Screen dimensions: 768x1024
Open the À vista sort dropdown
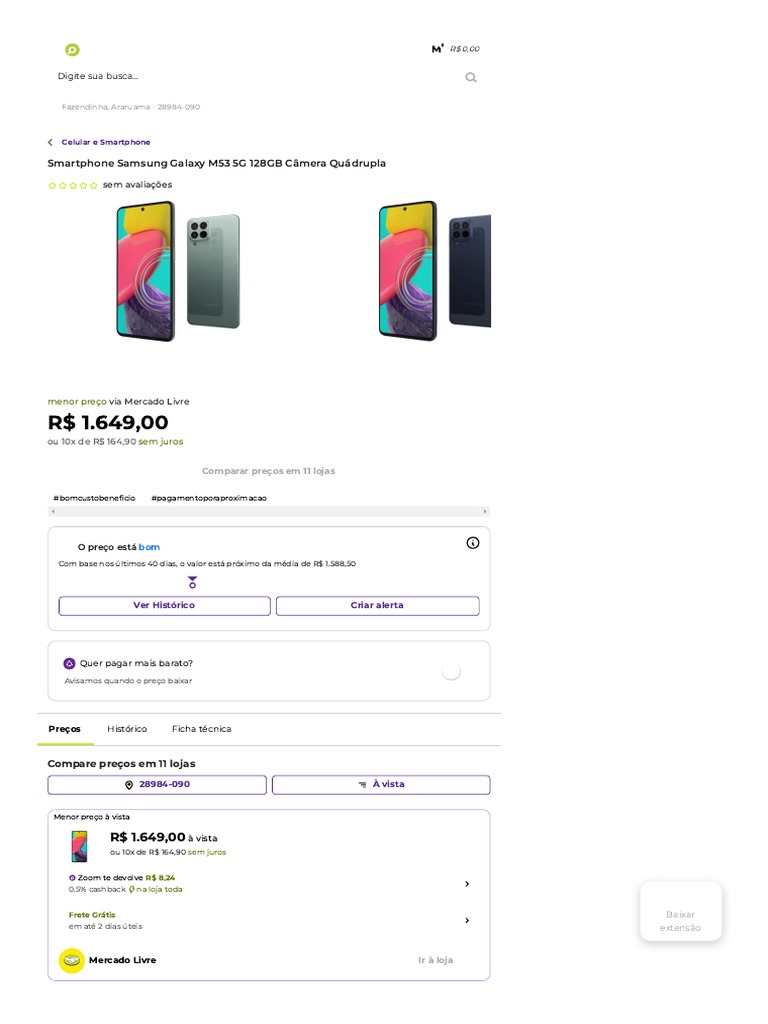[381, 785]
